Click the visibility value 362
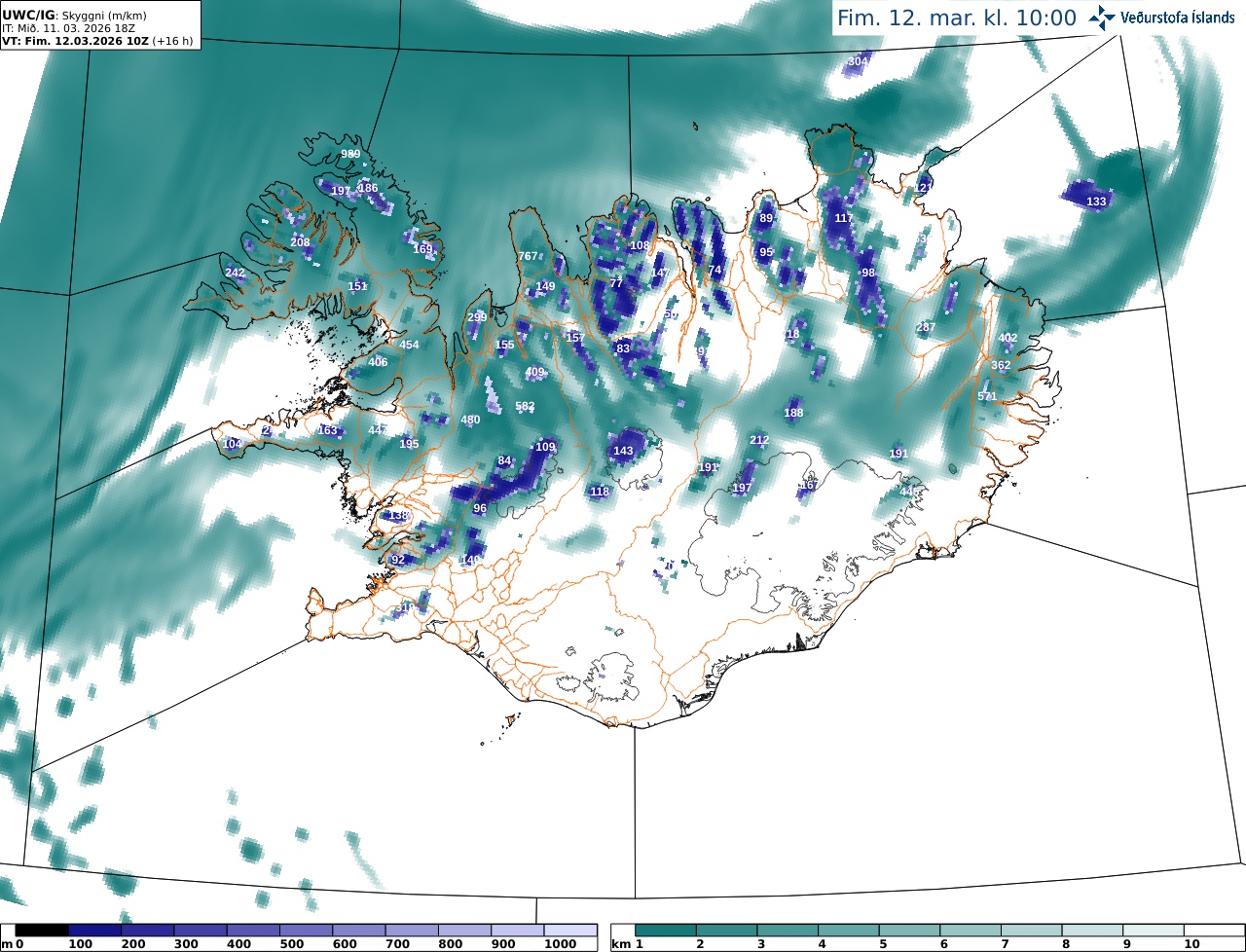This screenshot has width=1246, height=952. click(x=1001, y=365)
